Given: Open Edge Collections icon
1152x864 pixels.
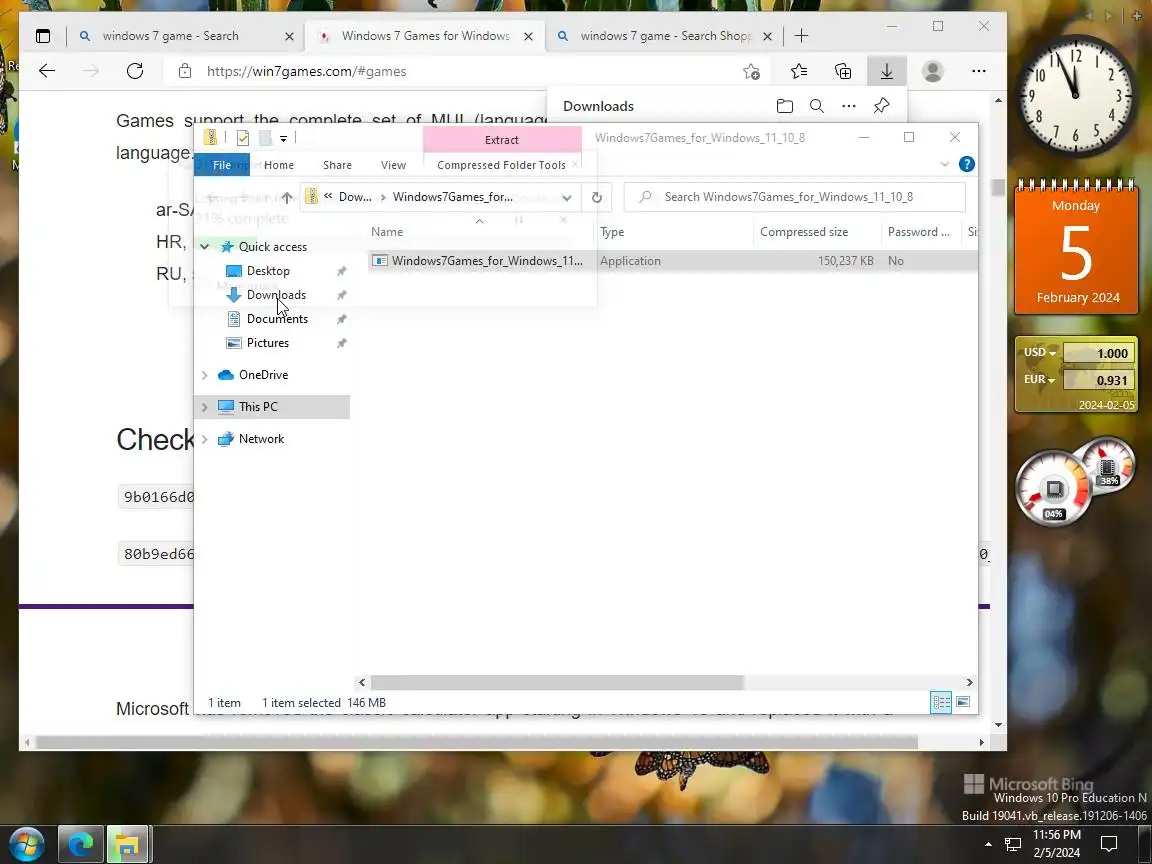Looking at the screenshot, I should [x=843, y=71].
